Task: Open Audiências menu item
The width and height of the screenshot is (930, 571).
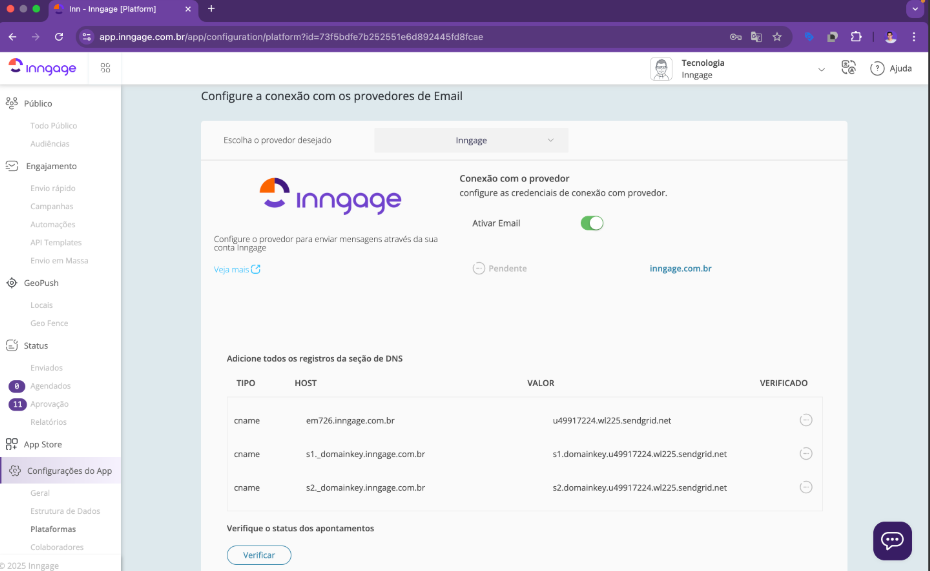Action: (50, 143)
